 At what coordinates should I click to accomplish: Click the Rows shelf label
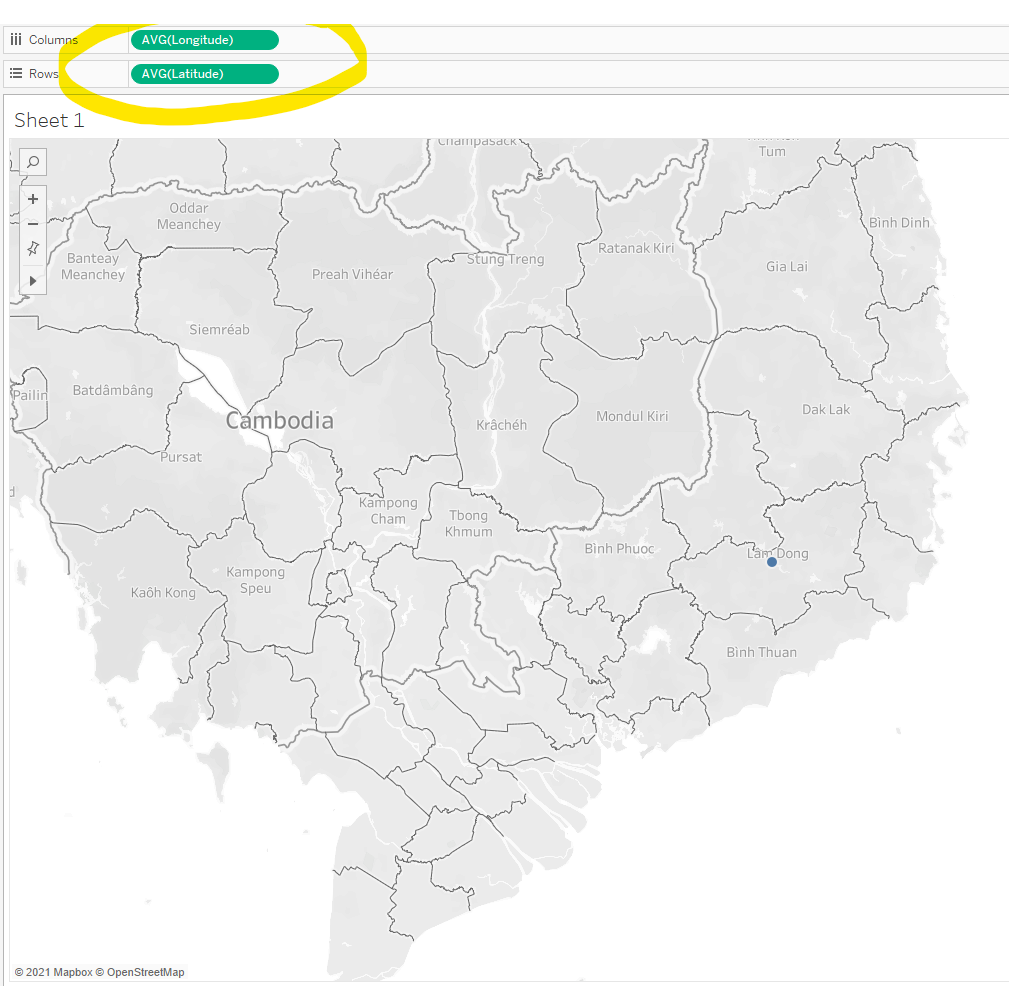click(44, 74)
